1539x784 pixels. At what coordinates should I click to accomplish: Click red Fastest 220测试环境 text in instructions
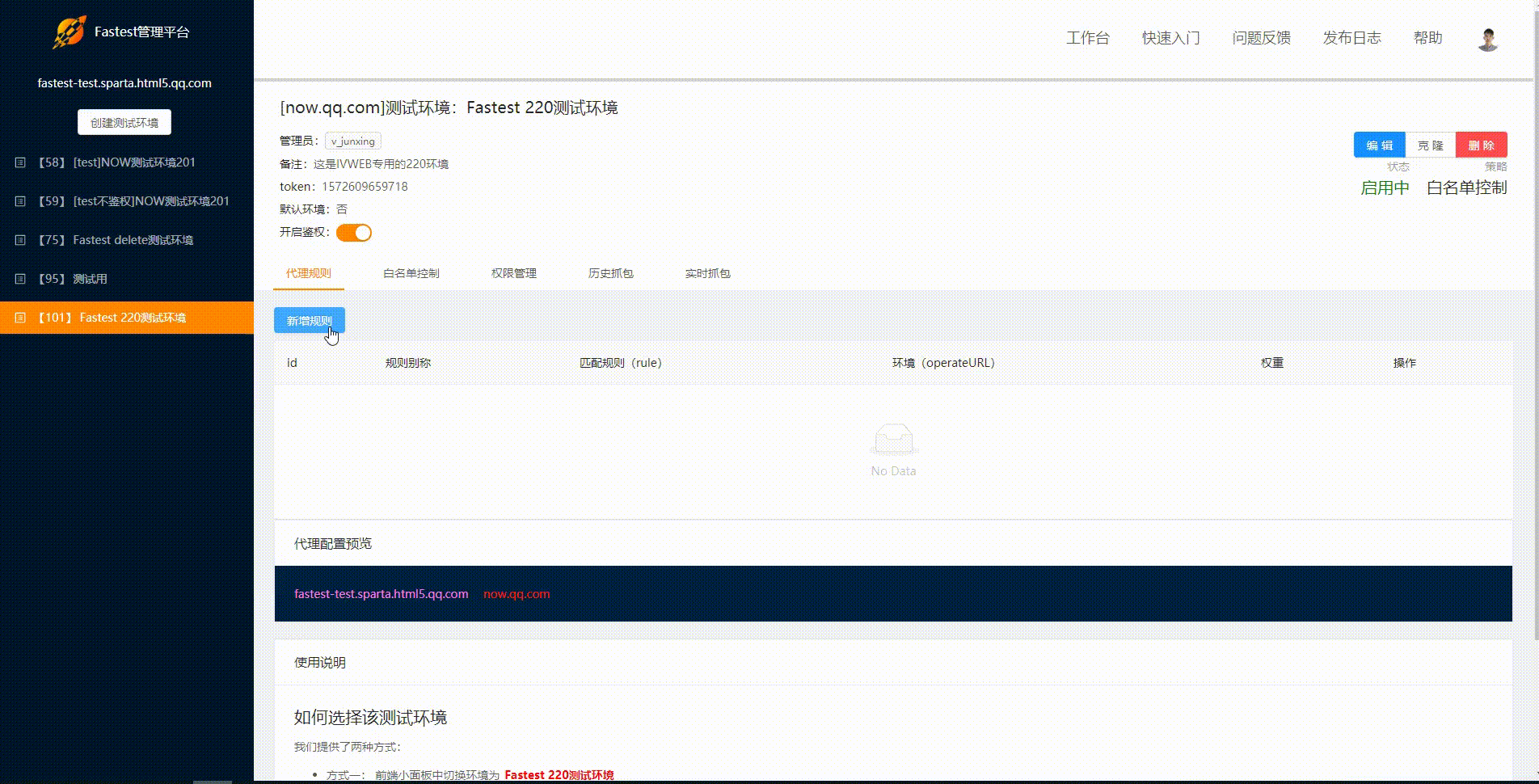coord(559,775)
